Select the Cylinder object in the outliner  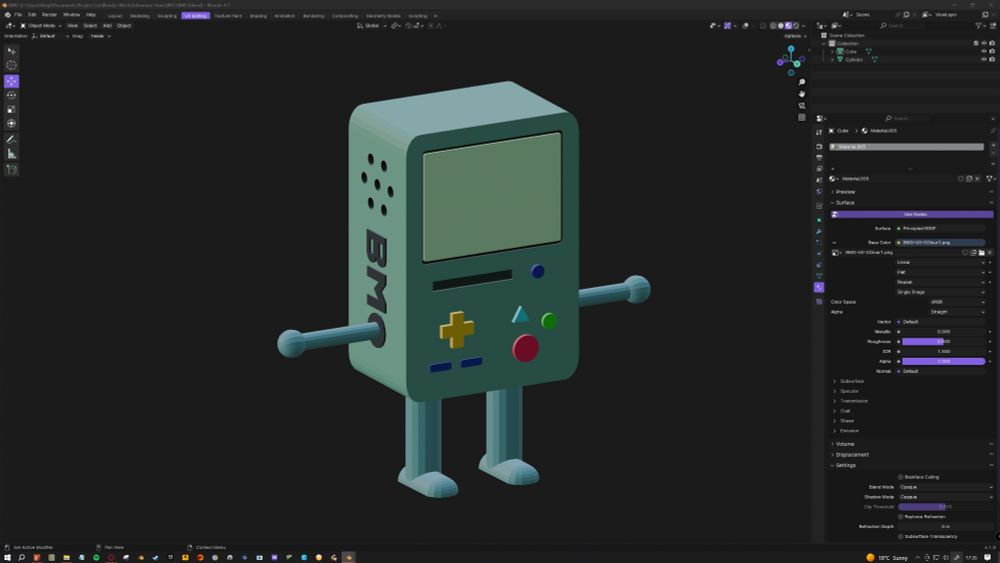click(x=853, y=60)
